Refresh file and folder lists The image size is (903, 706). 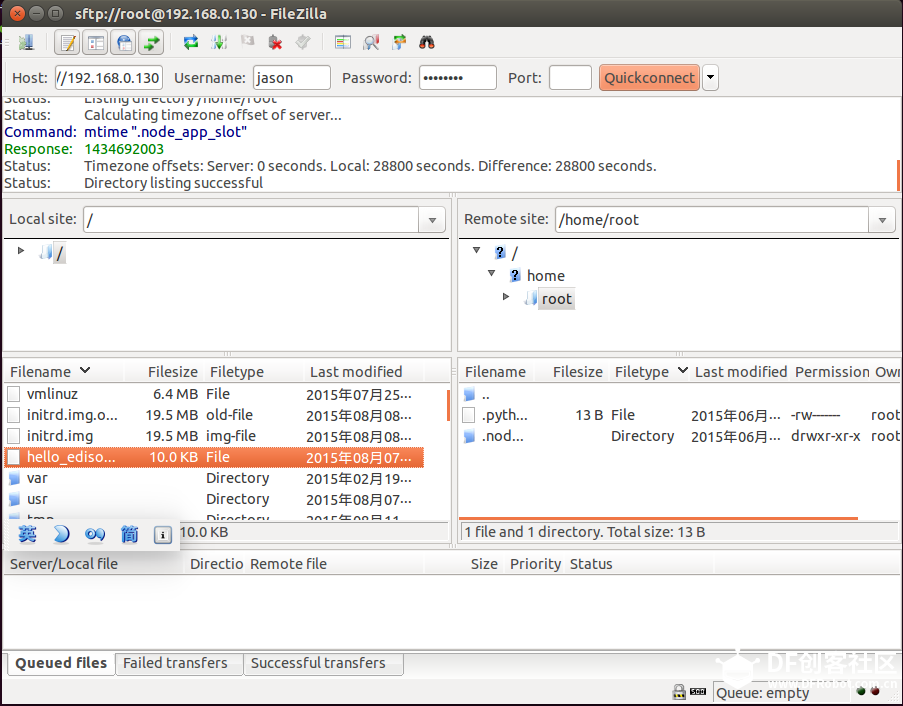[191, 42]
